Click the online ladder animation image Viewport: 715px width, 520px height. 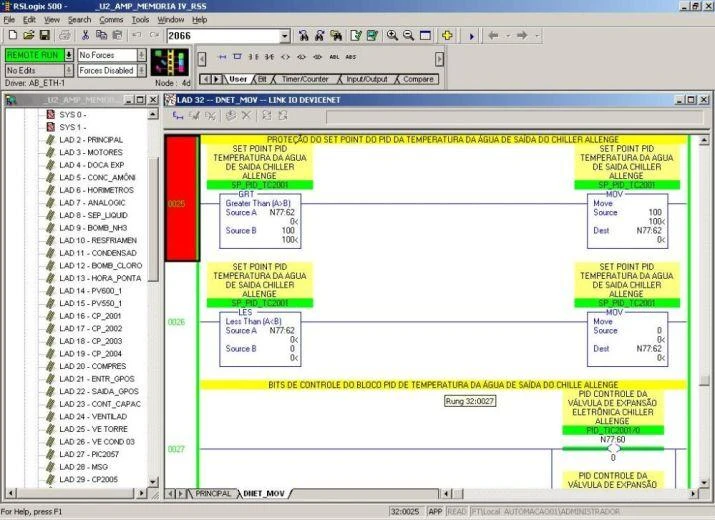(170, 62)
